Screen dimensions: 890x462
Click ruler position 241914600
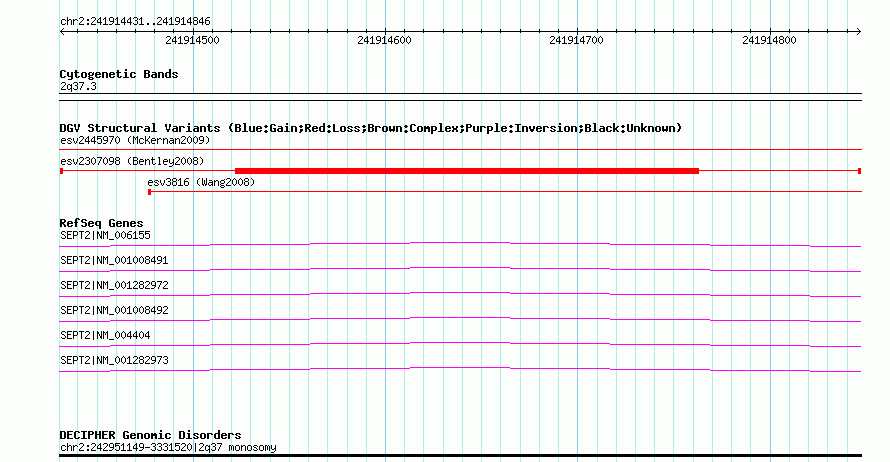tap(384, 40)
